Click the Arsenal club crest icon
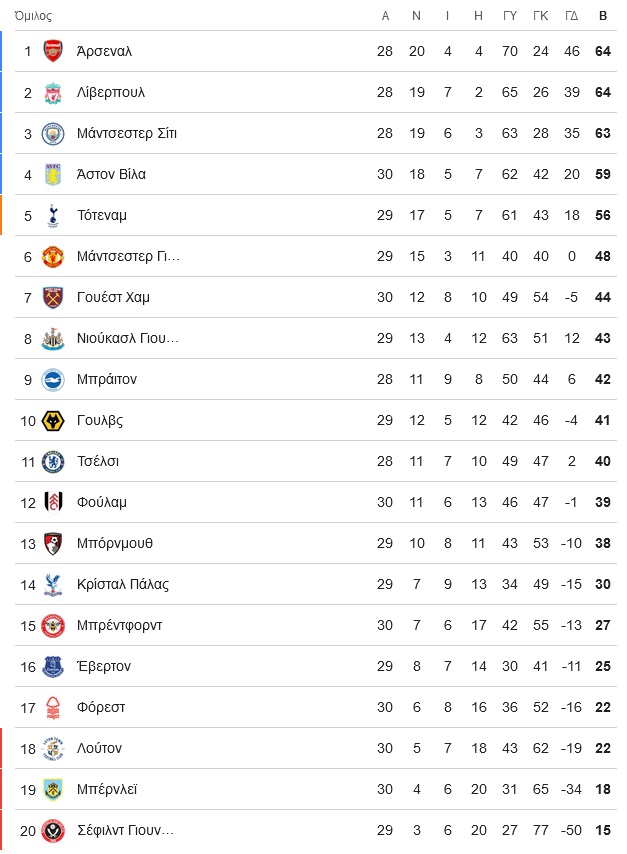This screenshot has height=854, width=627. (x=53, y=51)
